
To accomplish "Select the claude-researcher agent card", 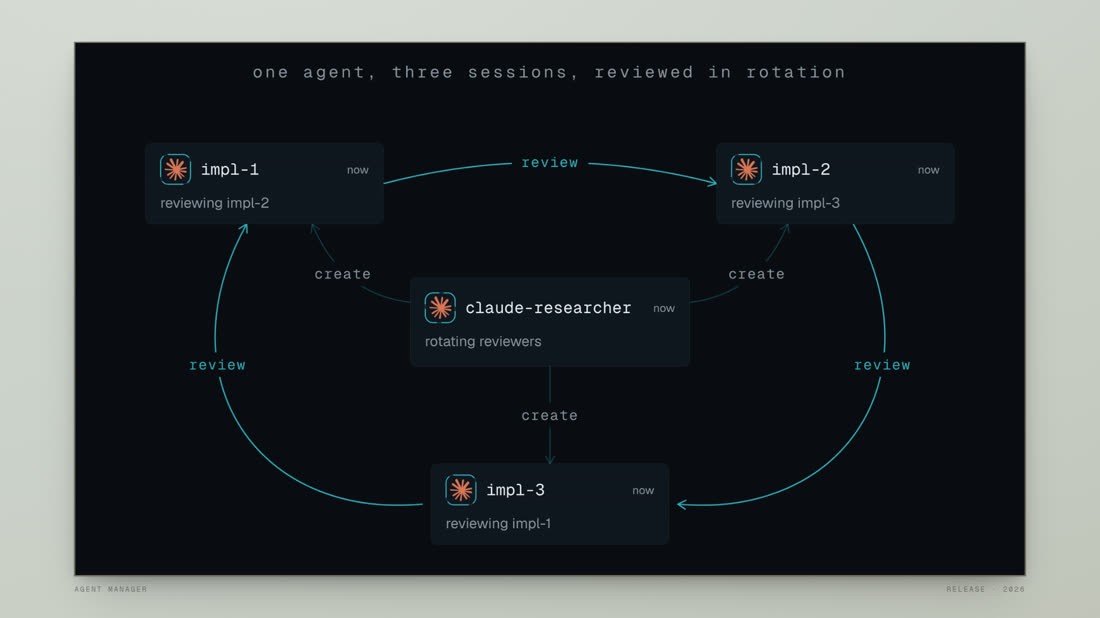I will 550,321.
